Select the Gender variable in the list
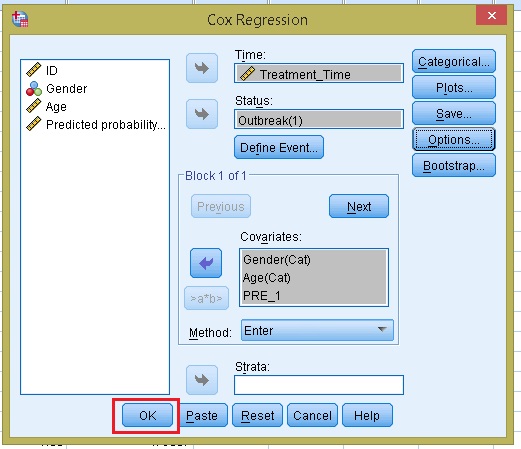This screenshot has height=449, width=521. point(95,88)
